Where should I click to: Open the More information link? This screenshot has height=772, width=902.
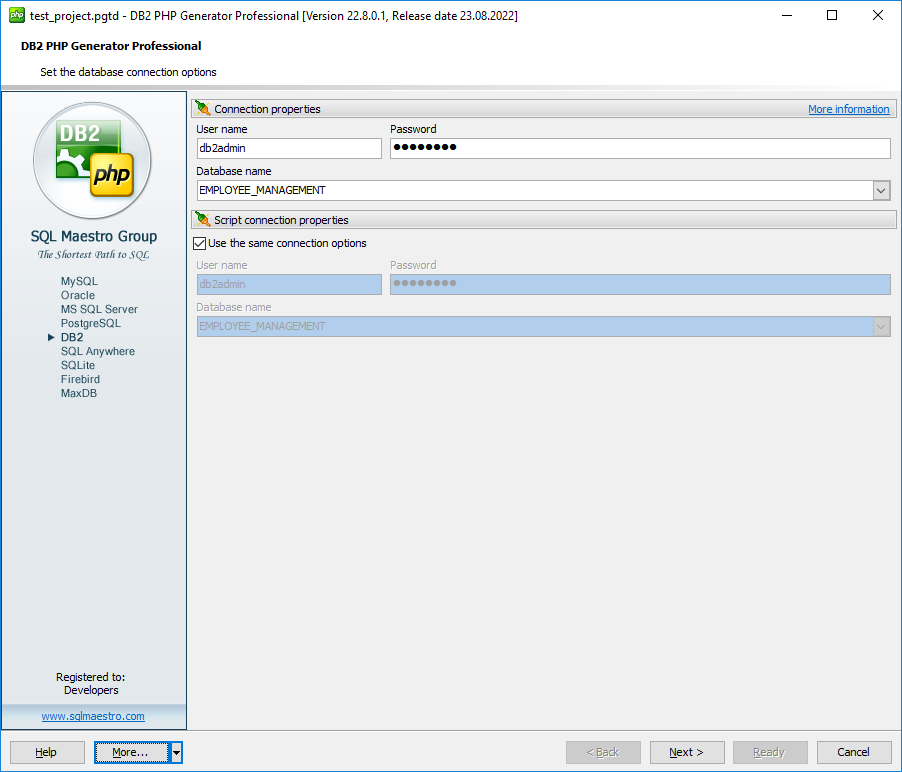coord(848,108)
